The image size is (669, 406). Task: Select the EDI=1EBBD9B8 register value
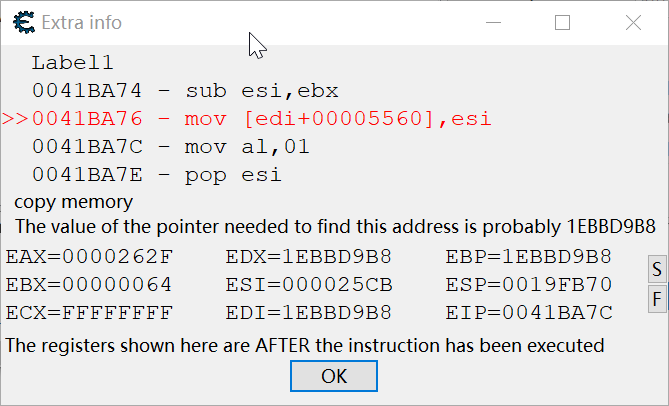[x=308, y=313]
